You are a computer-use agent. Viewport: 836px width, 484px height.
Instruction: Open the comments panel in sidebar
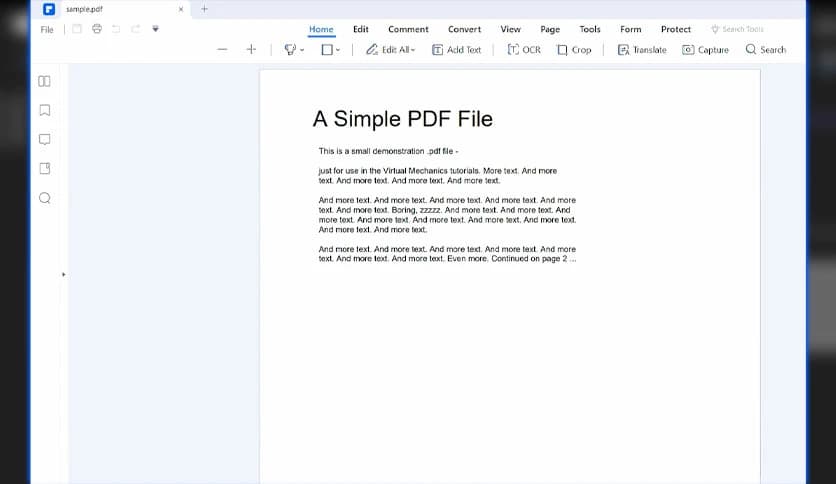45,140
